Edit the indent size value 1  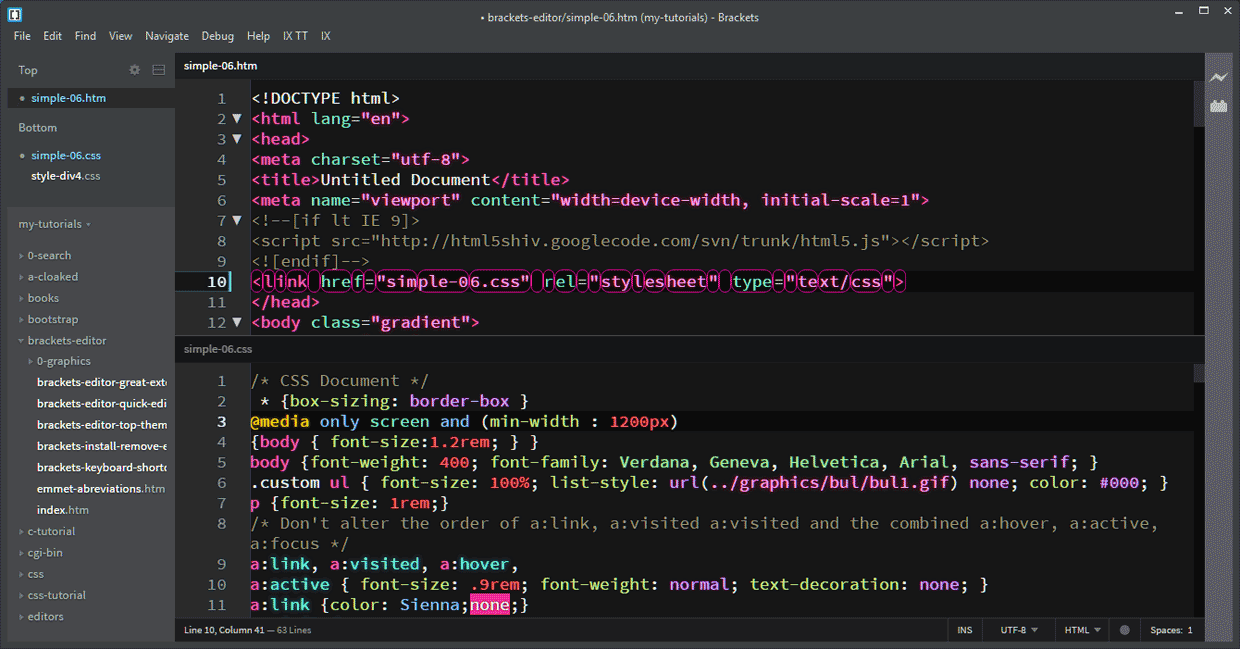click(x=1190, y=631)
